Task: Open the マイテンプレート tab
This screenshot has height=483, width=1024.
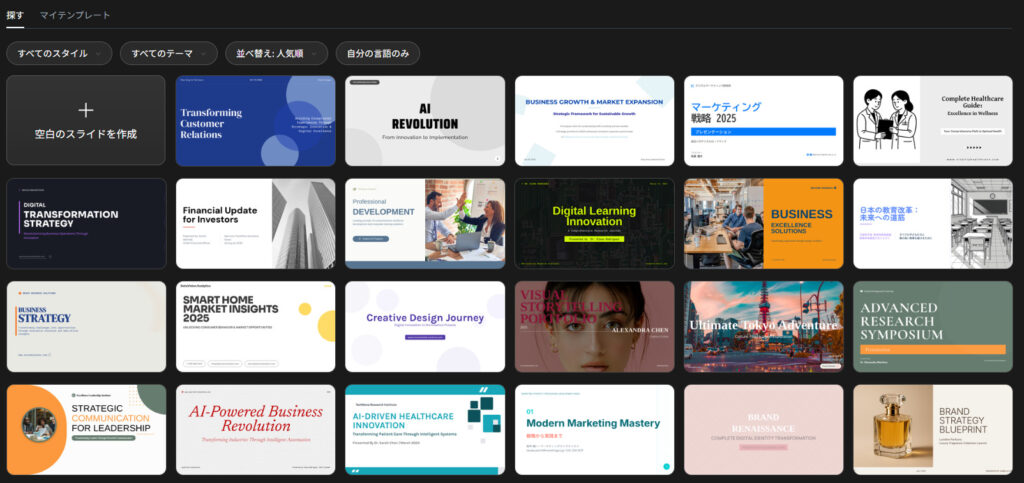Action: [75, 15]
